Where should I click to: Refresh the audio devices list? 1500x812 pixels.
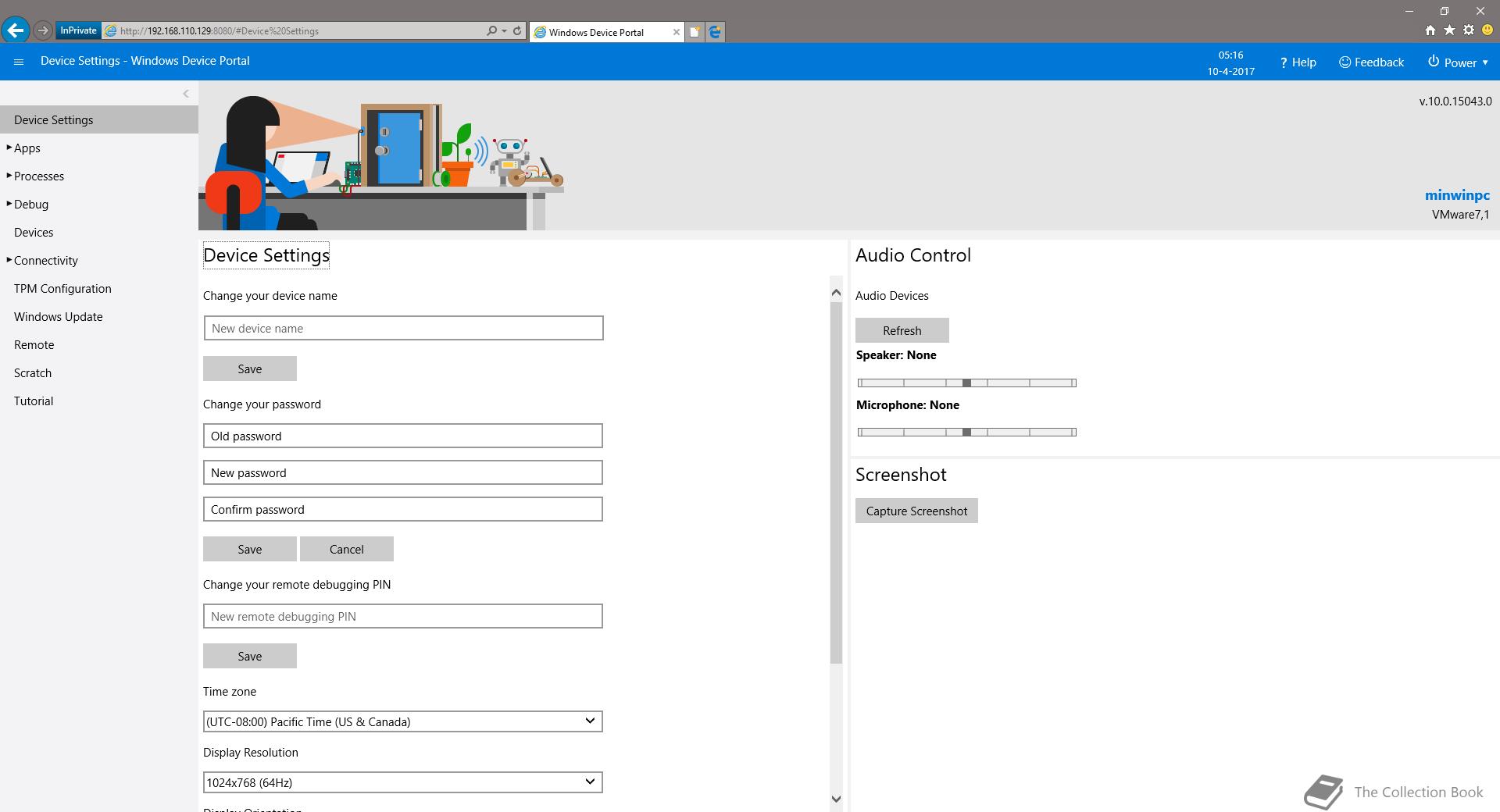tap(902, 330)
